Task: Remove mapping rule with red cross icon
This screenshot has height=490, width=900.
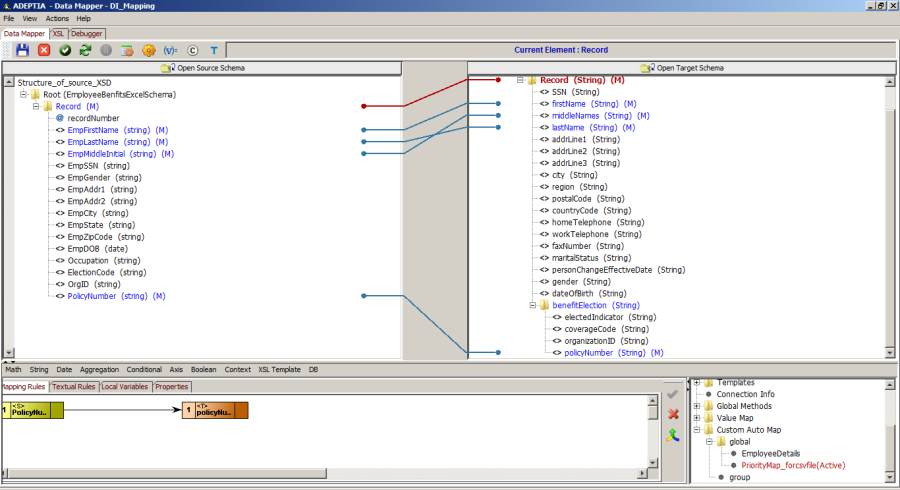Action: coord(673,414)
